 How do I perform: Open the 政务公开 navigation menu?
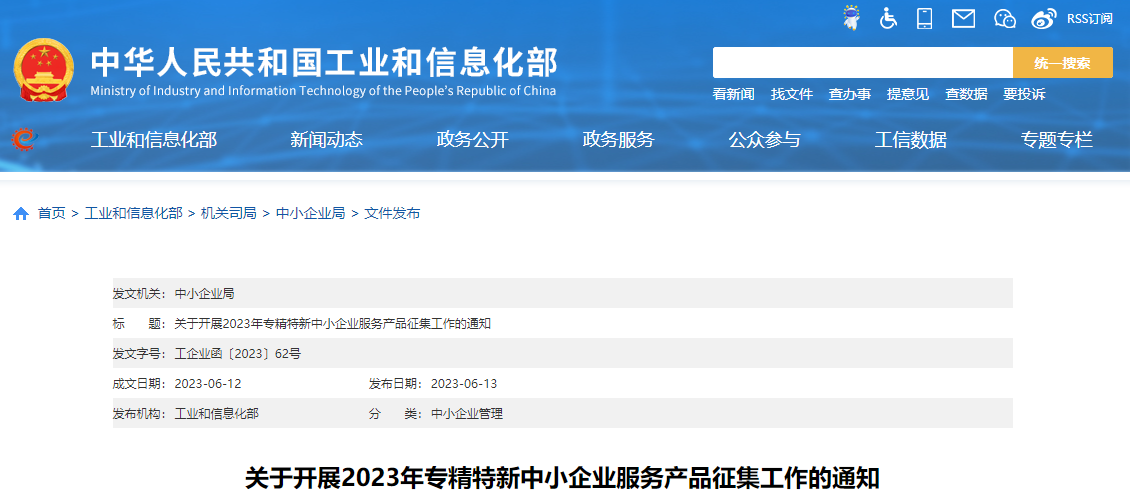(x=473, y=140)
